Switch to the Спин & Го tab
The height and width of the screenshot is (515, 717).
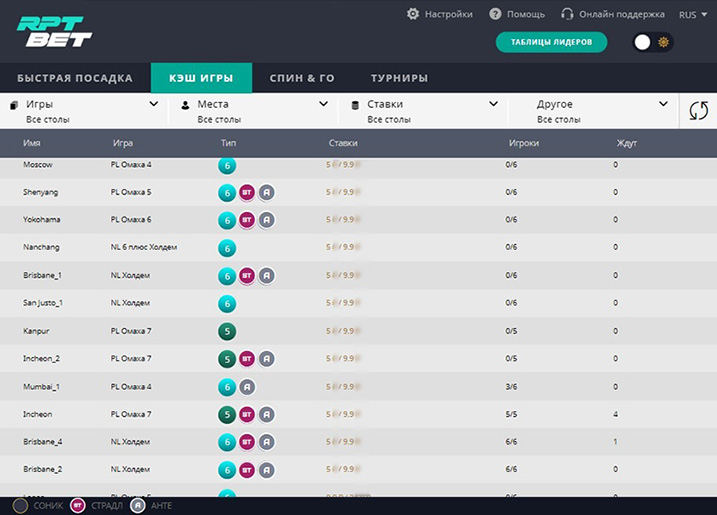tap(302, 78)
